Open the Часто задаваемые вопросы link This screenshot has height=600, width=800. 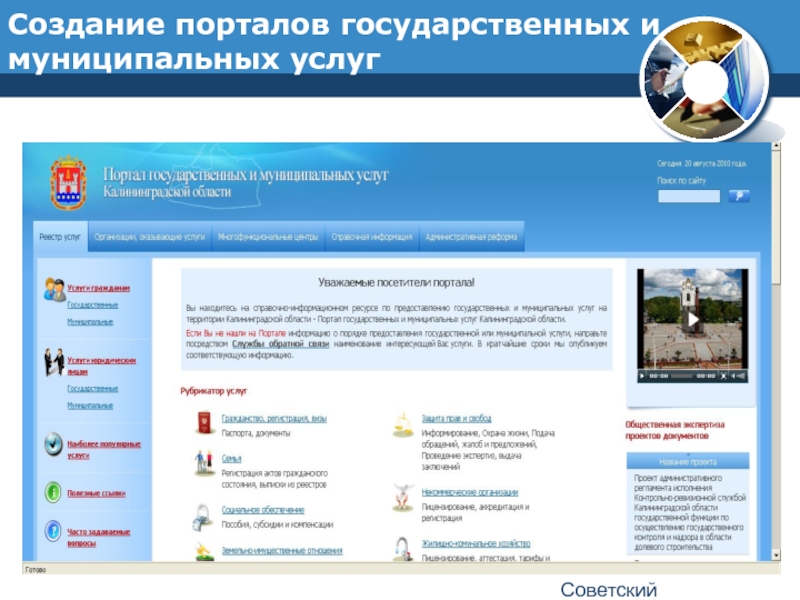click(x=99, y=537)
